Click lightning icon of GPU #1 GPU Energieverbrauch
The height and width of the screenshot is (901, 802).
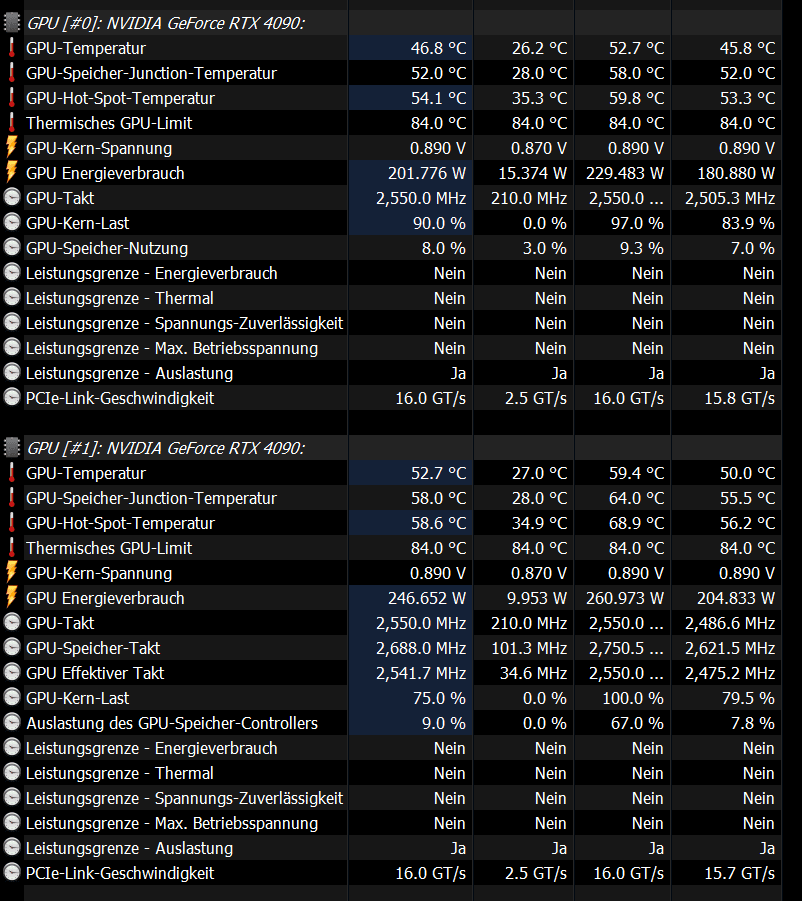[11, 598]
